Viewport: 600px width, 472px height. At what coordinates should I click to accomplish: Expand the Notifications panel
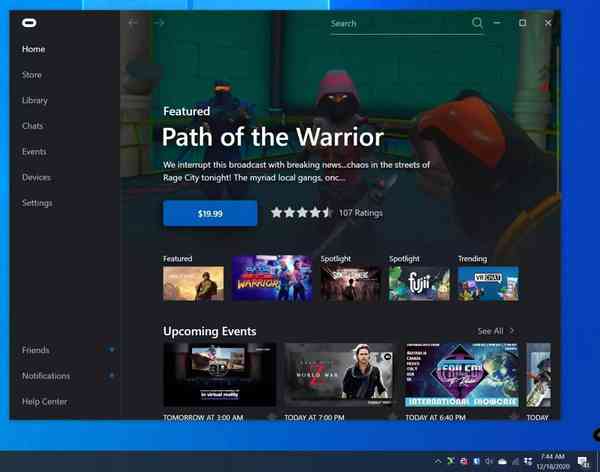[x=111, y=376]
